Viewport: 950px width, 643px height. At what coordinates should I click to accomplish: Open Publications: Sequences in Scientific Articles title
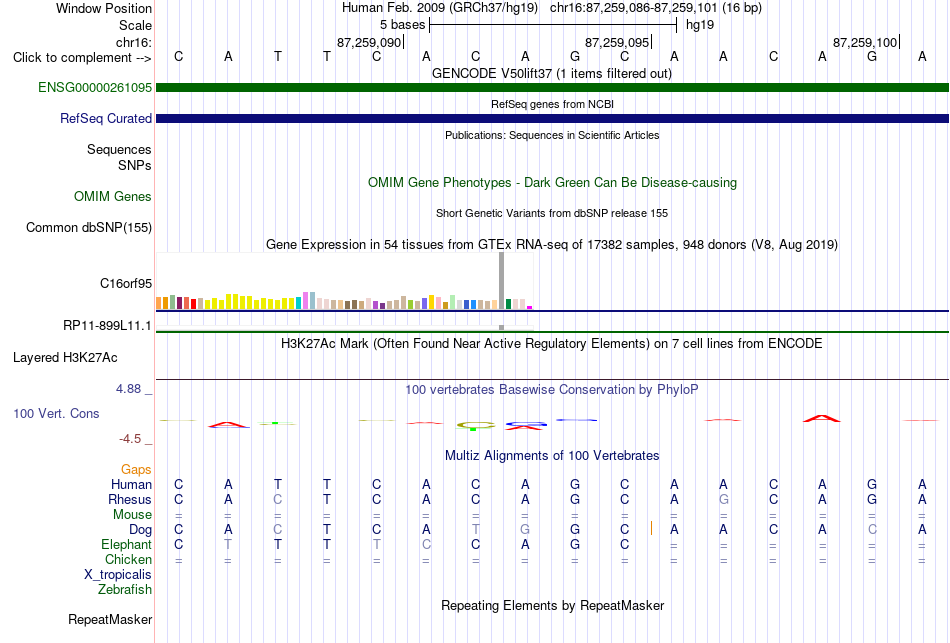(x=552, y=135)
